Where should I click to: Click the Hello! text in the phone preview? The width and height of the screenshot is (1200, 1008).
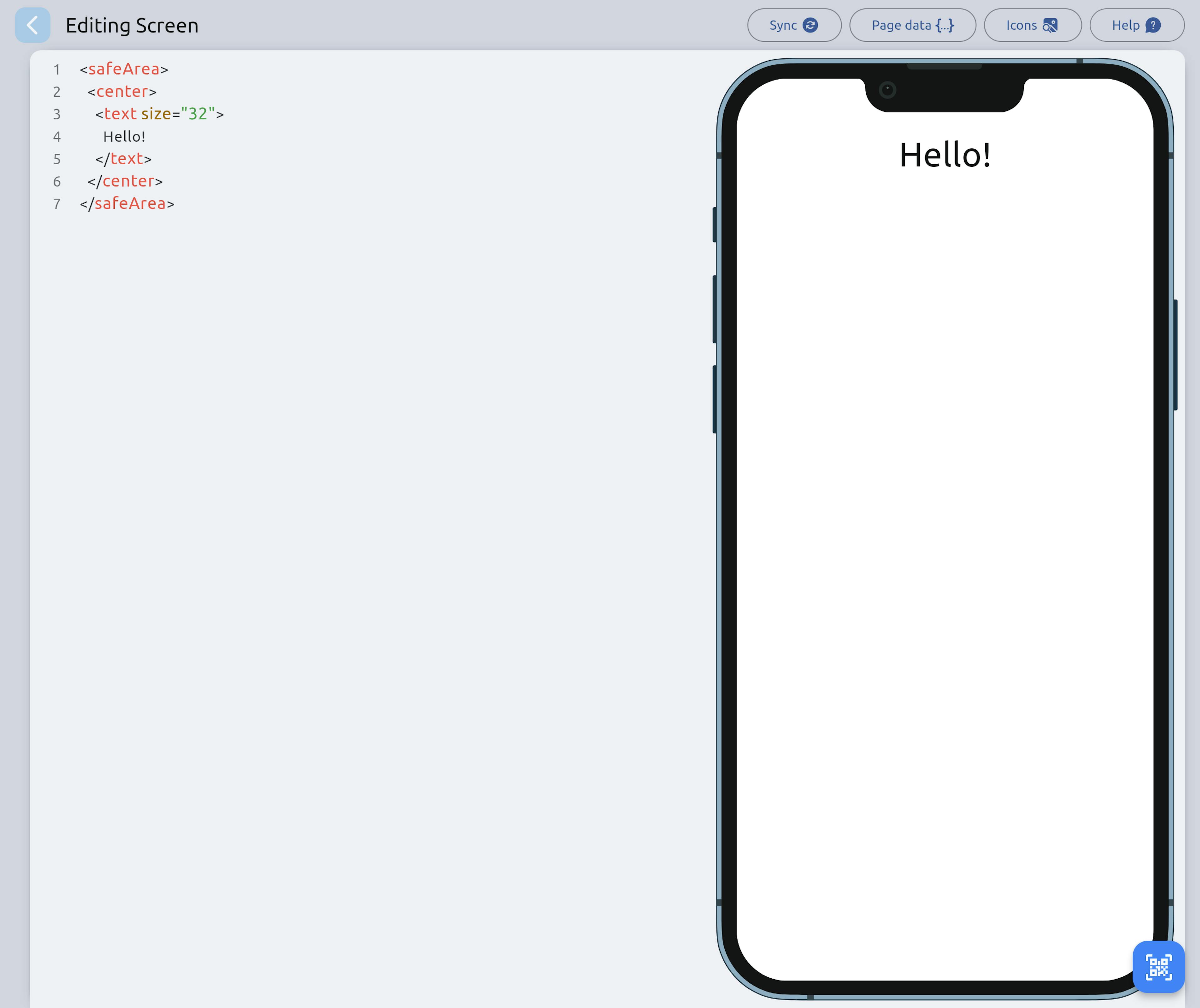click(944, 154)
